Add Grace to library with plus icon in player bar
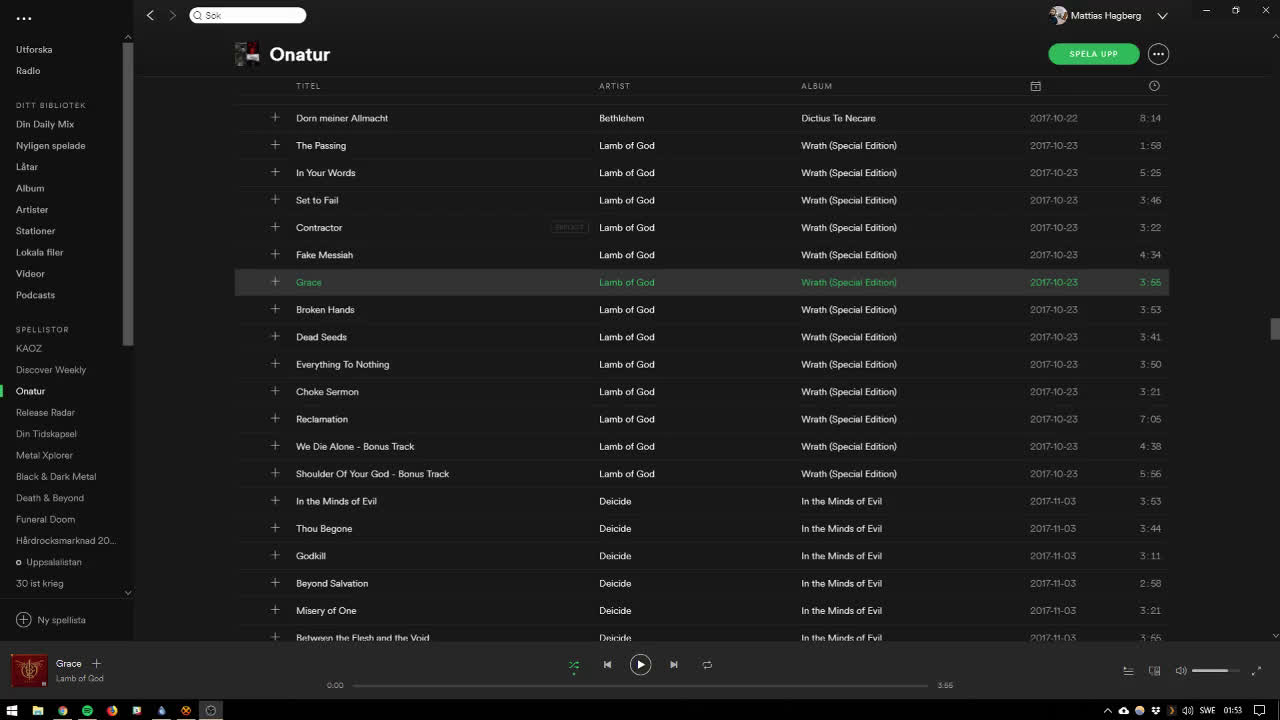The height and width of the screenshot is (720, 1280). coord(97,664)
